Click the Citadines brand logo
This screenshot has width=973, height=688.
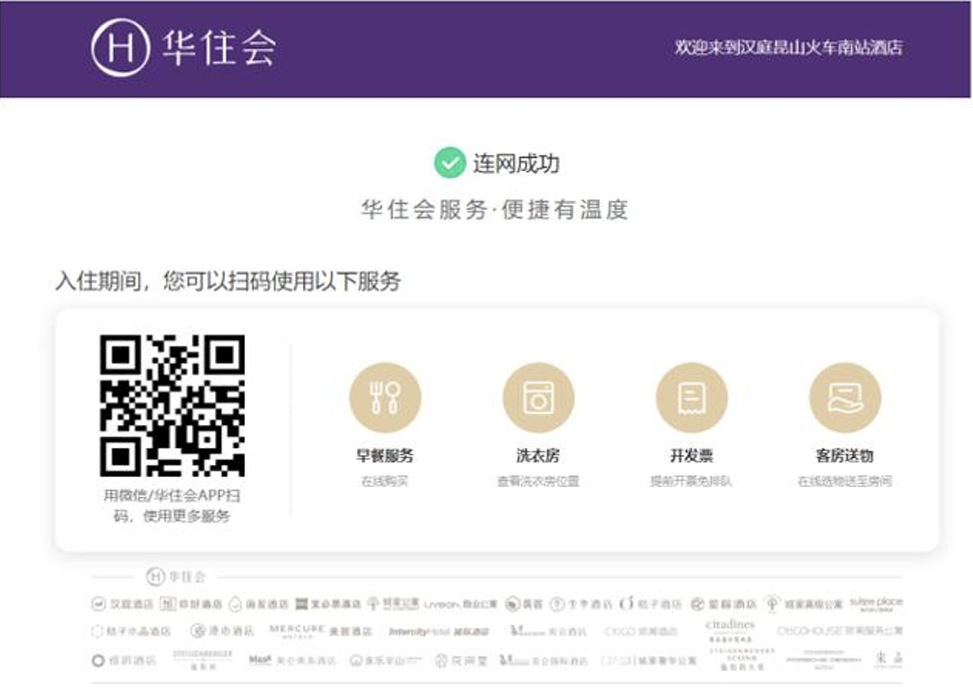tap(730, 629)
